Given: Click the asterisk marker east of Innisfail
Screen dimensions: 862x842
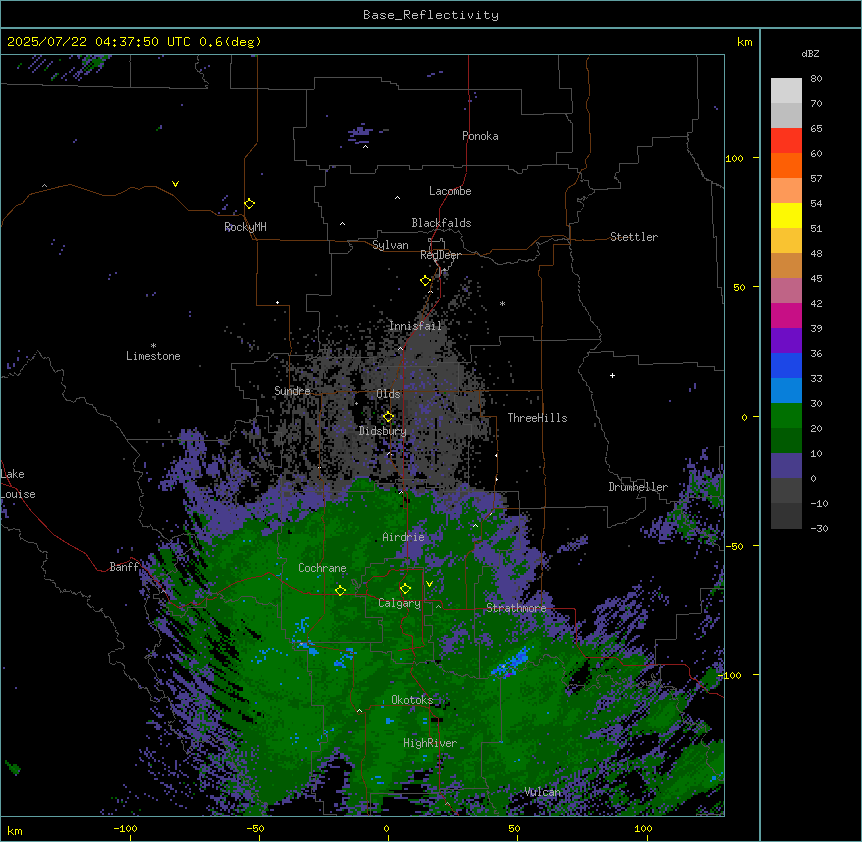Looking at the screenshot, I should point(502,303).
